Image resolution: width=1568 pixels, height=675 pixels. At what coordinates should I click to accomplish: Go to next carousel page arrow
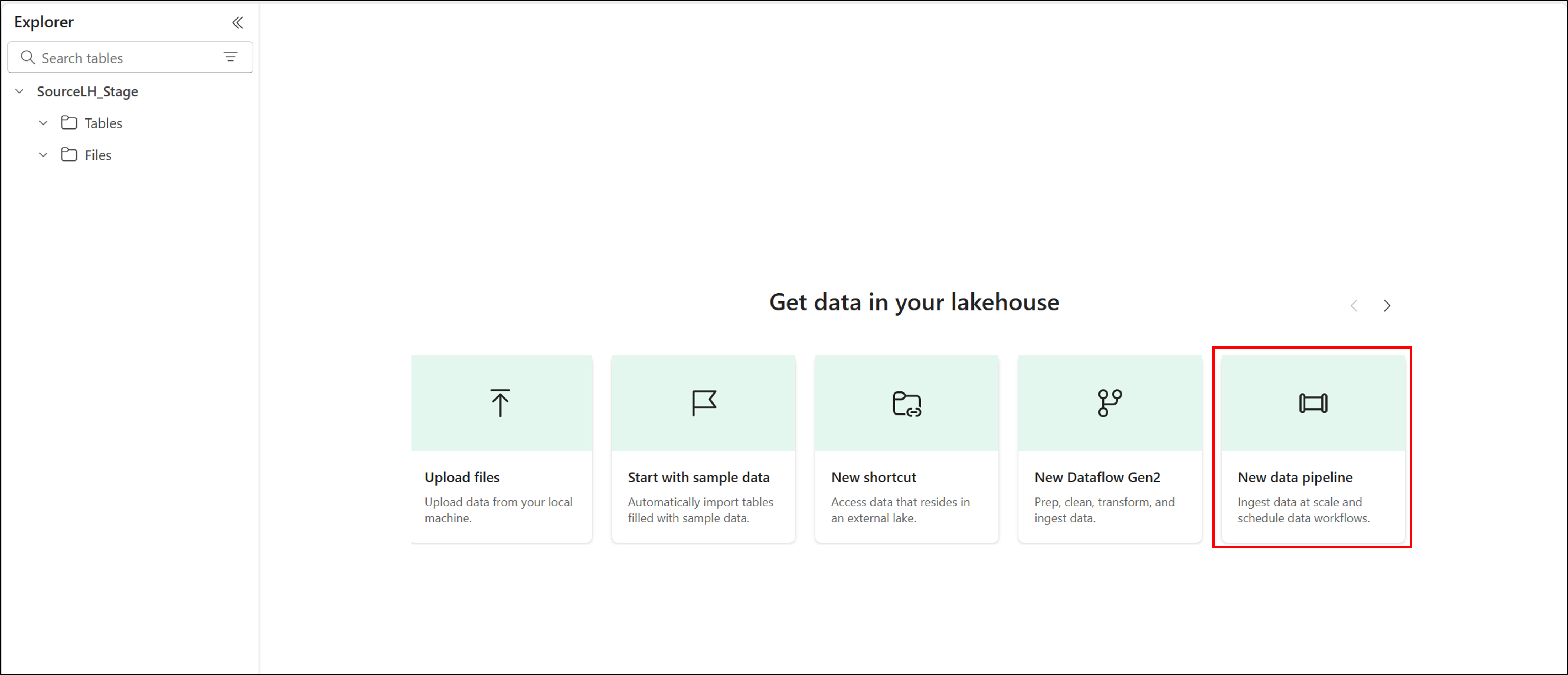click(1387, 306)
